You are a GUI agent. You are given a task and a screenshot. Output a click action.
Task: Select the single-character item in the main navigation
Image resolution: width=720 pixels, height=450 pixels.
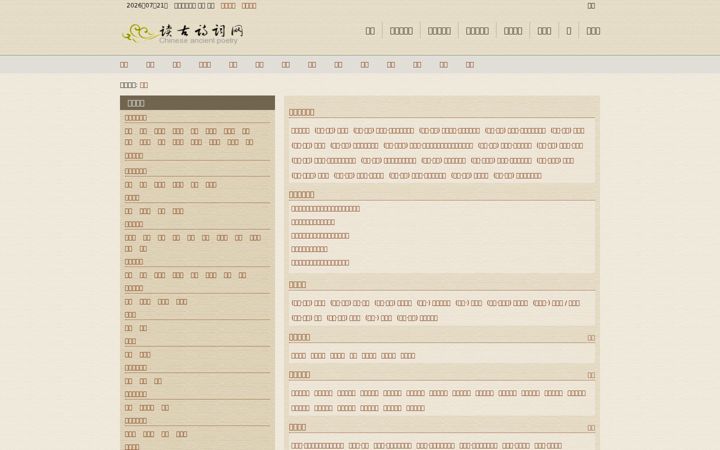coord(568,31)
